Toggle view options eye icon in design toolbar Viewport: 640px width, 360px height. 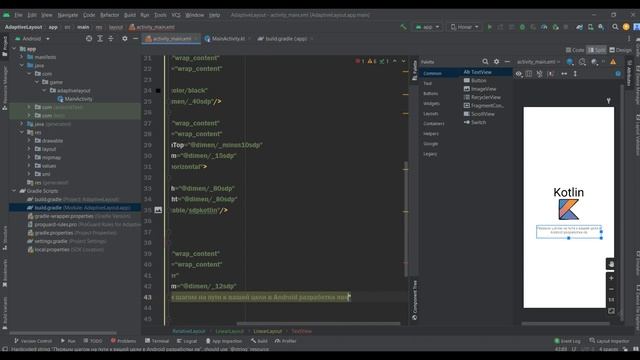tap(518, 74)
